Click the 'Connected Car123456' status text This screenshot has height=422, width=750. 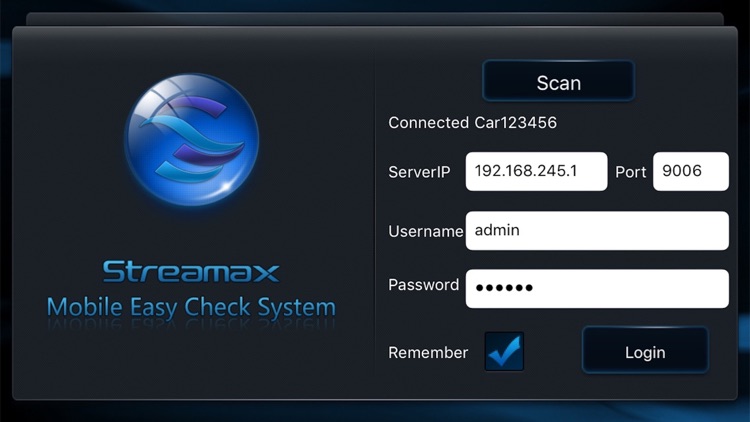[473, 122]
